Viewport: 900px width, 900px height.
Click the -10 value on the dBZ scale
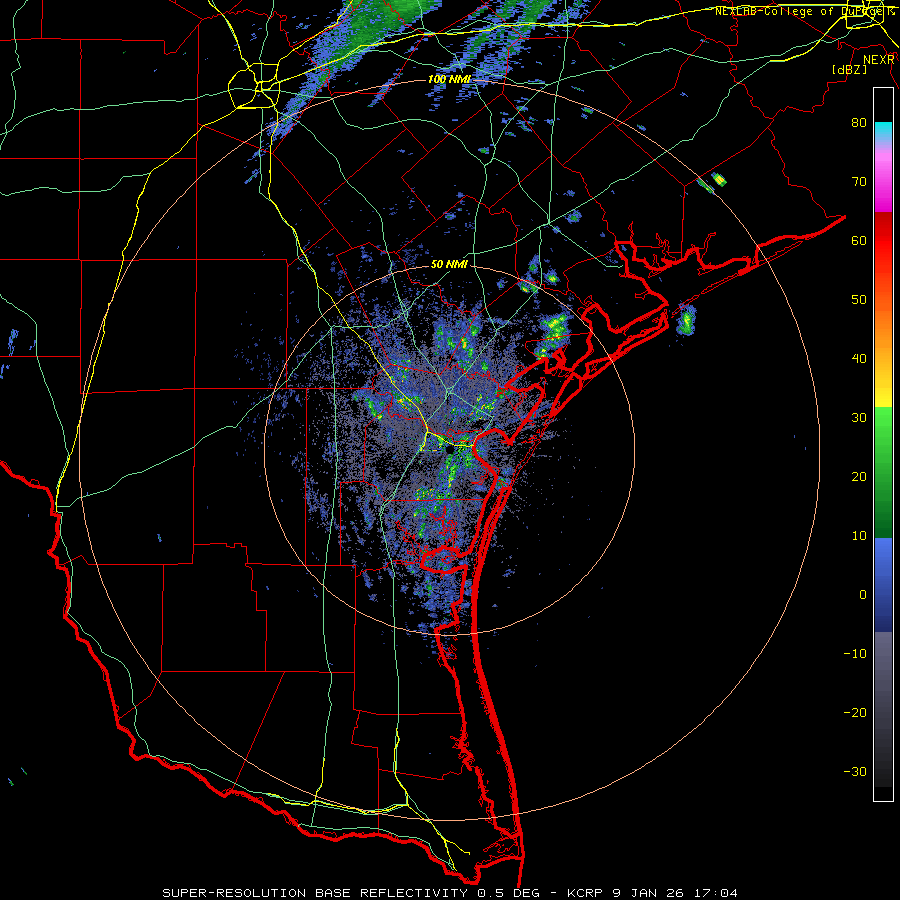[855, 654]
